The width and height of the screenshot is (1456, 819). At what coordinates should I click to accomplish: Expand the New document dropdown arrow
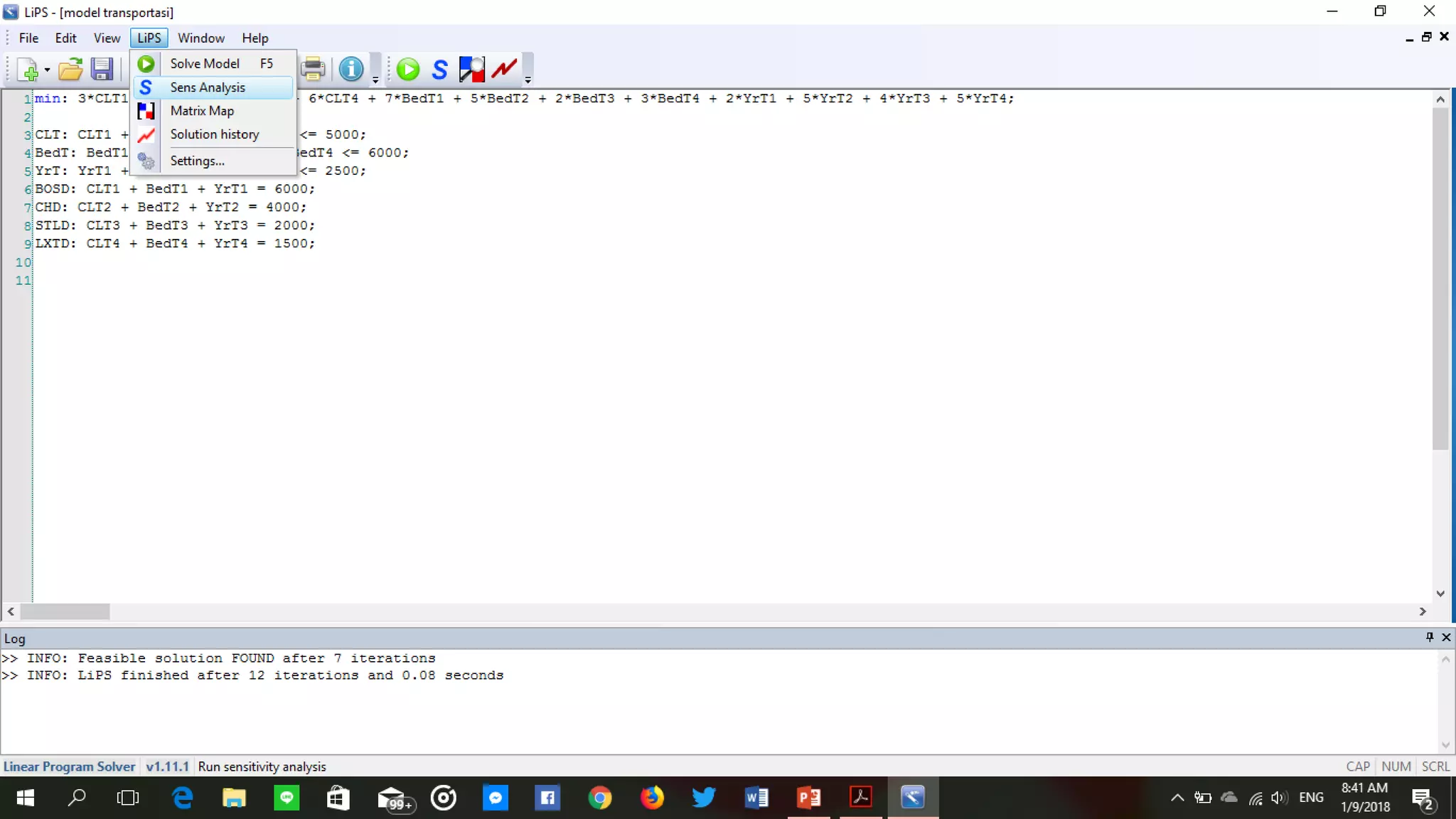tap(47, 70)
